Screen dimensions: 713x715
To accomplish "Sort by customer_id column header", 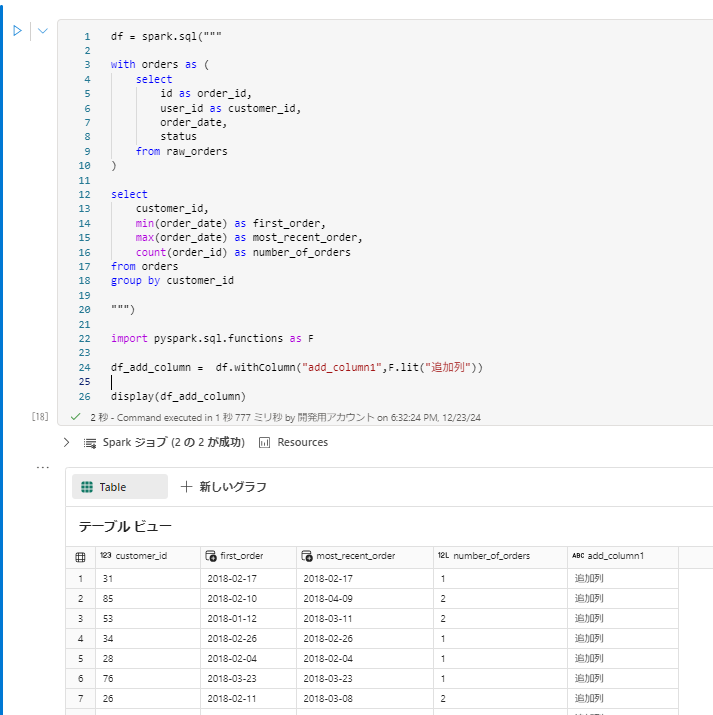I will pos(148,556).
